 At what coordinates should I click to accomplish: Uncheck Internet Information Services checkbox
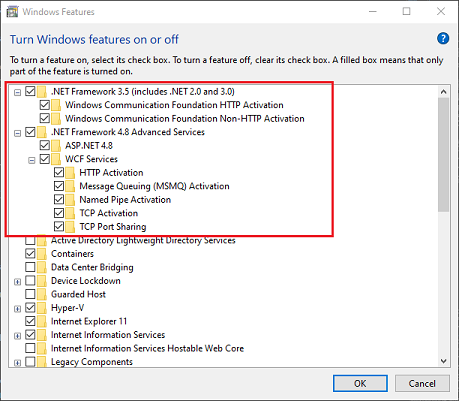point(30,335)
